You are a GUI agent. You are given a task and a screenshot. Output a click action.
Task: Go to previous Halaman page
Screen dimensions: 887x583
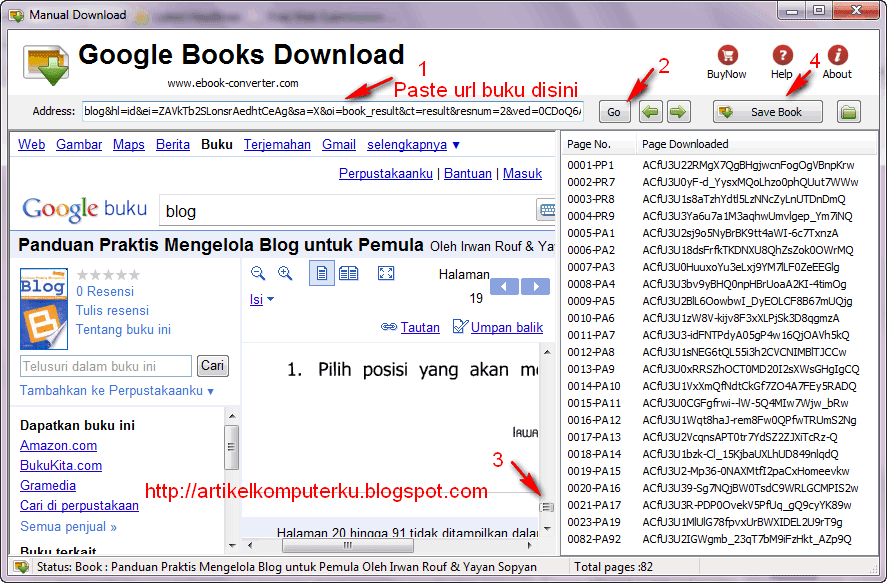(505, 287)
